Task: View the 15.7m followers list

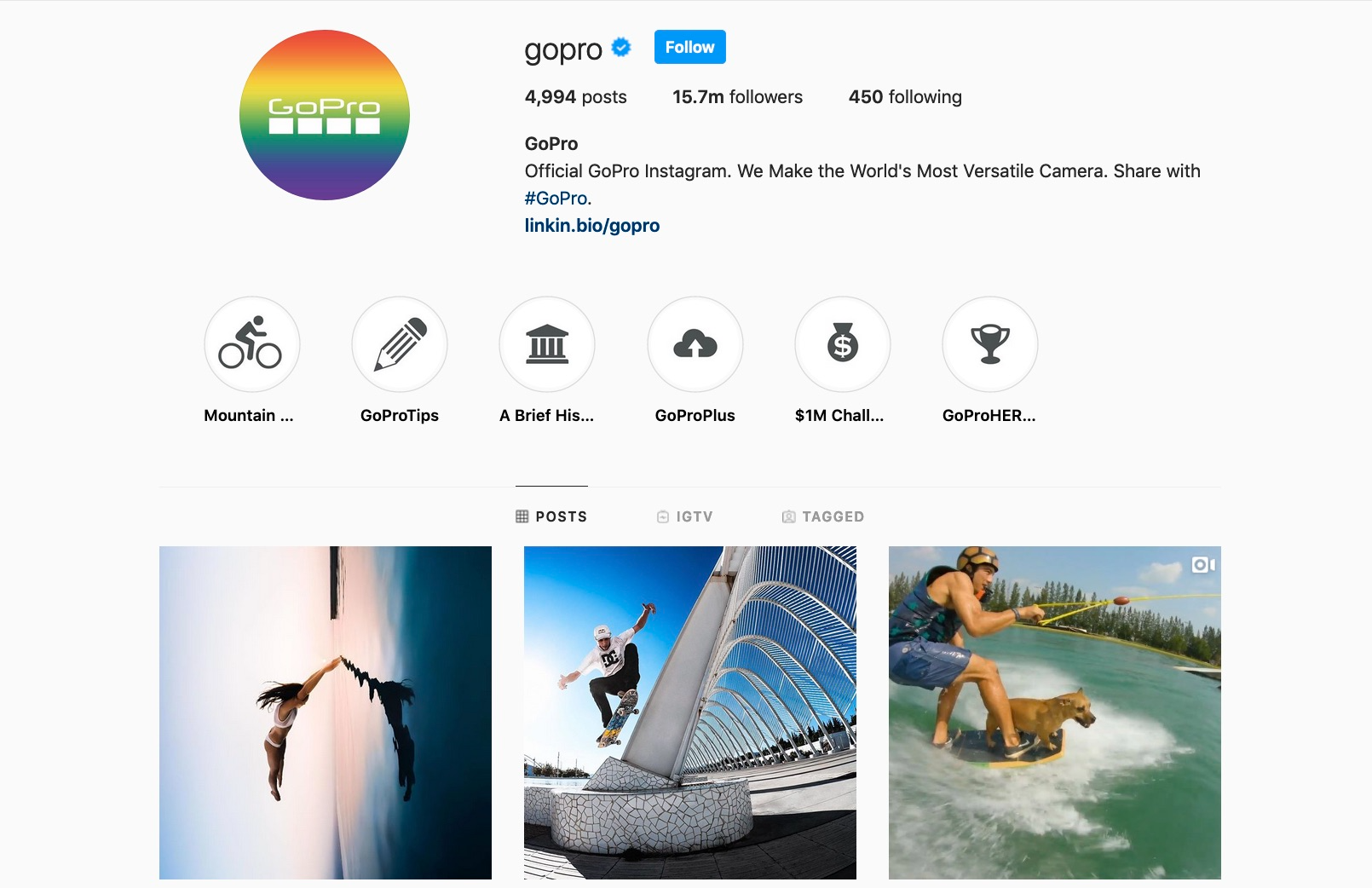Action: coord(738,97)
